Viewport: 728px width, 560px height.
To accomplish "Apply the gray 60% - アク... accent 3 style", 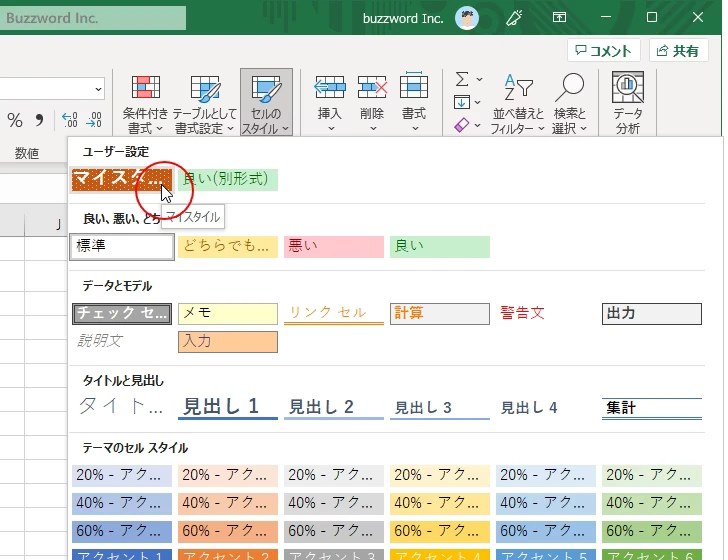I will [x=334, y=531].
